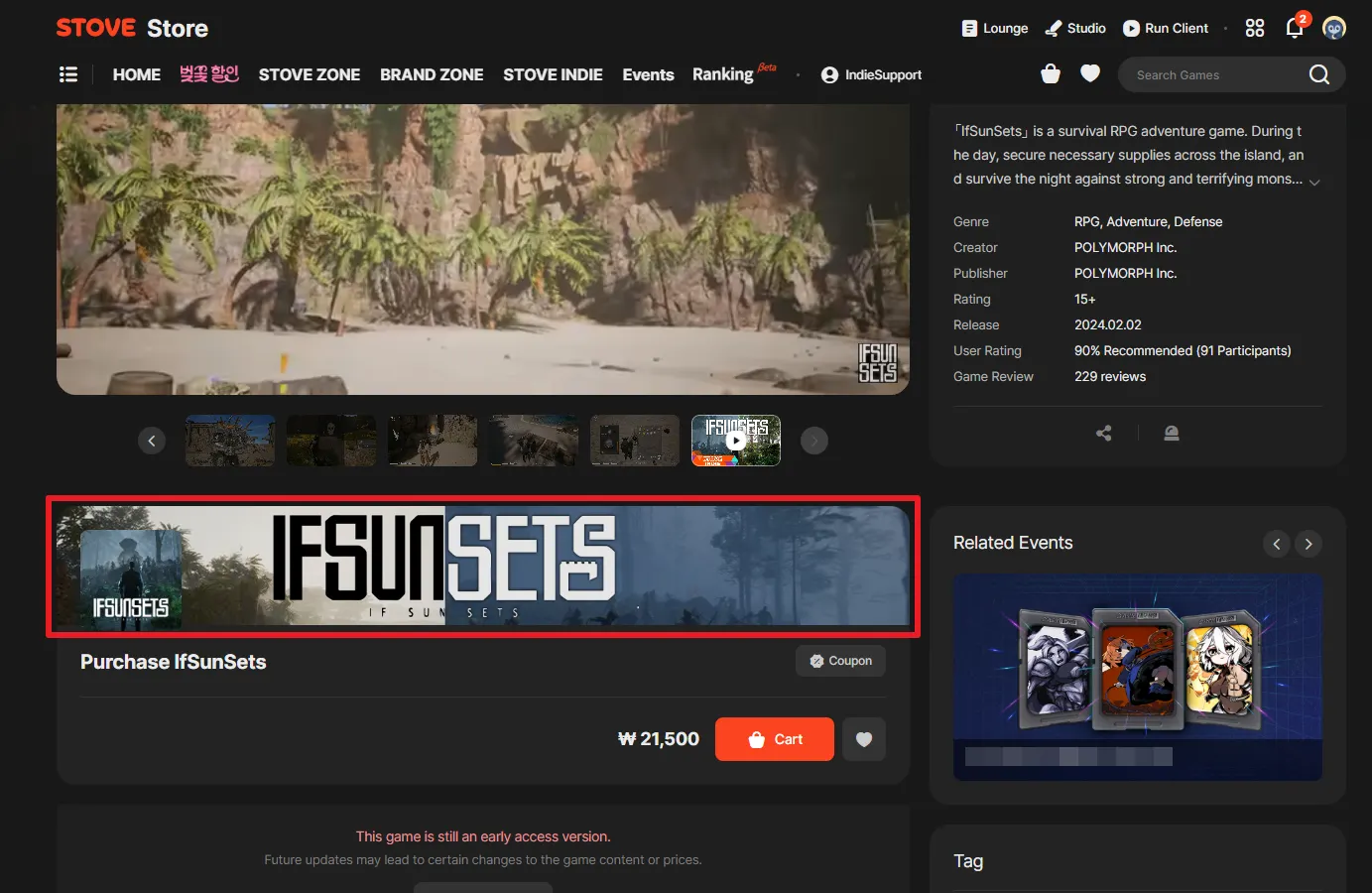The image size is (1372, 893).
Task: Open the 벚꽃 할인 sale tab
Action: coord(209,74)
